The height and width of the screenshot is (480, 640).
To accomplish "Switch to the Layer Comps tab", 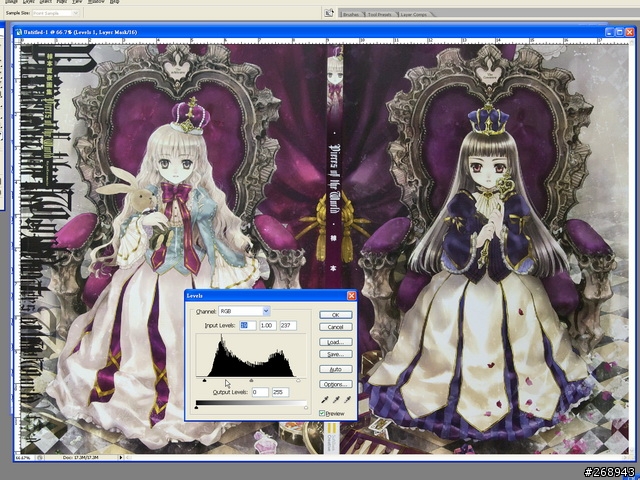I will pyautogui.click(x=413, y=14).
